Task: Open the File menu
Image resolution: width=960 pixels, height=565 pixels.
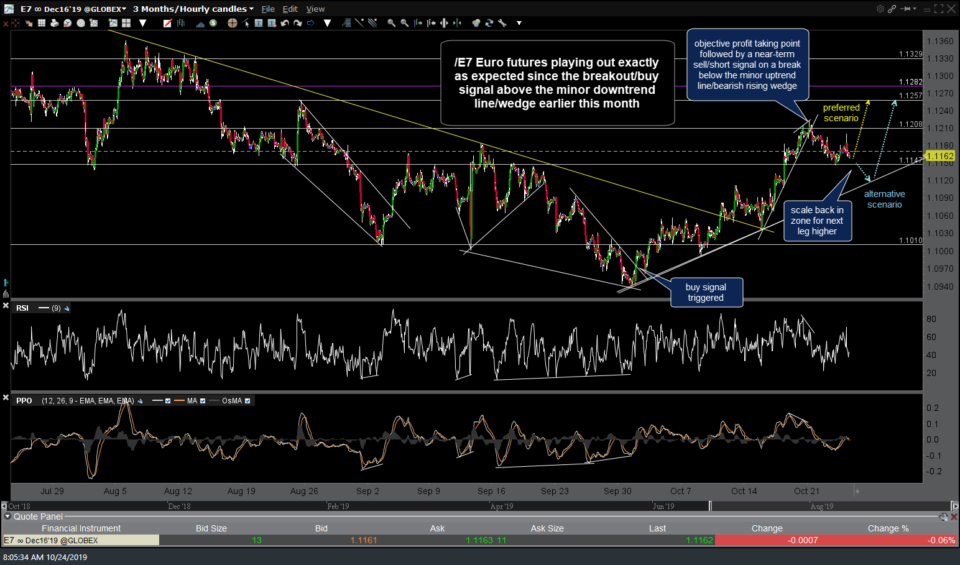Action: (x=268, y=9)
